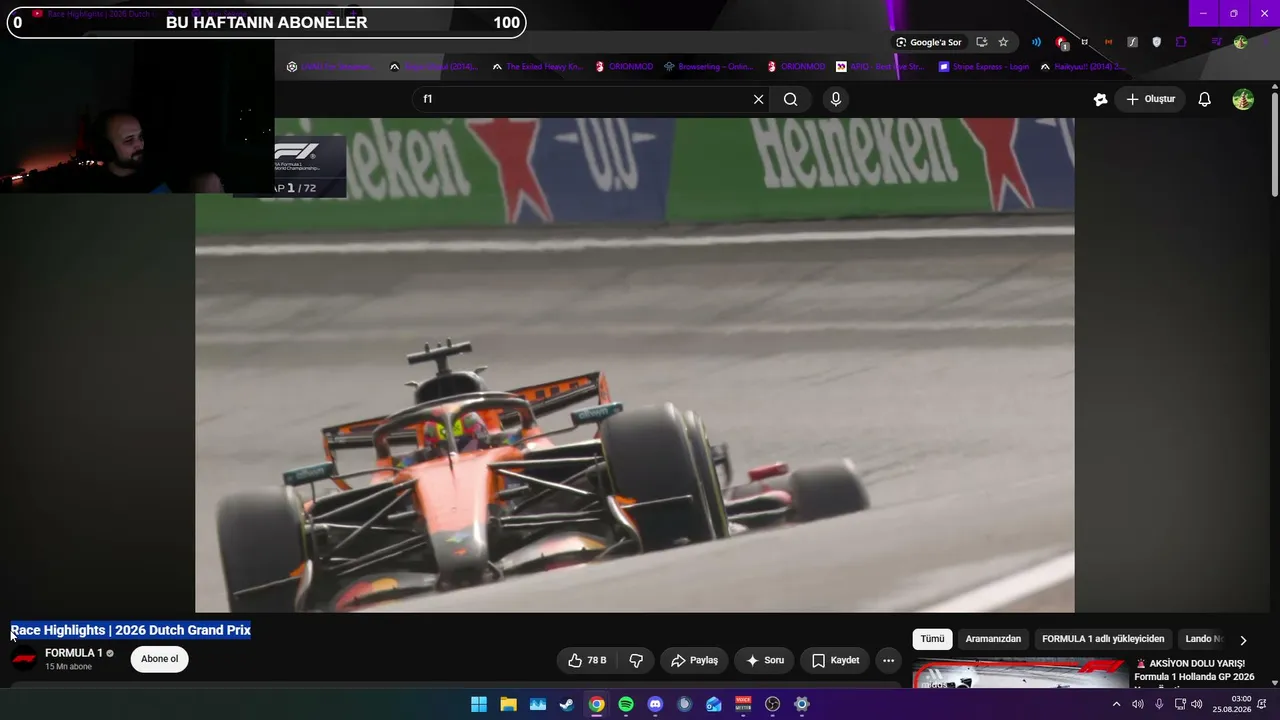
Task: Open more actions menu under the video
Action: click(x=888, y=660)
